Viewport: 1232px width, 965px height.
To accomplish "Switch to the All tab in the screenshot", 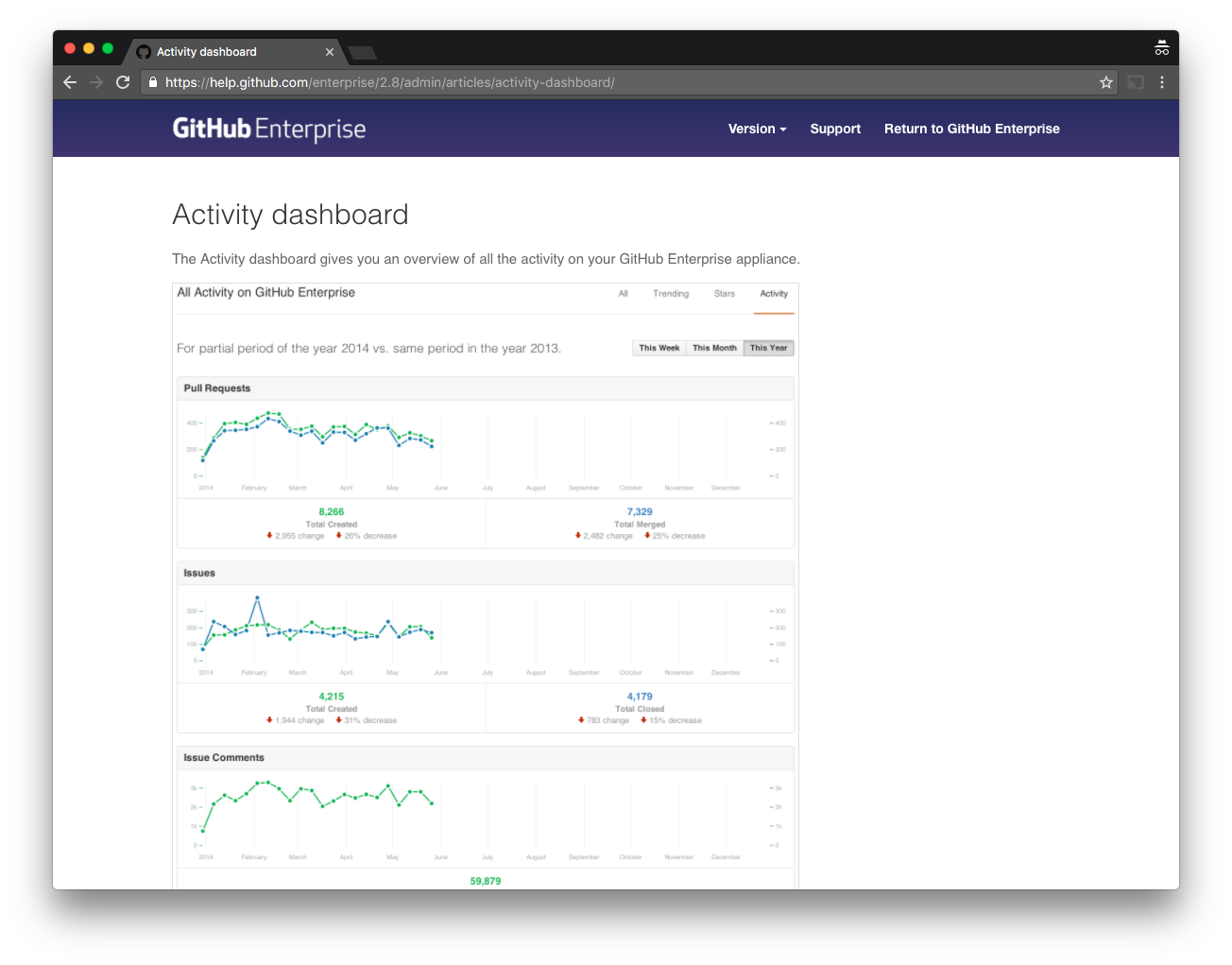I will coord(623,294).
